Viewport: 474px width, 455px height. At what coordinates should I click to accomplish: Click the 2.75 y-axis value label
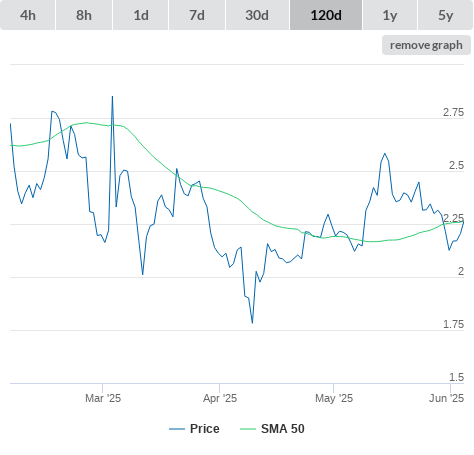453,112
